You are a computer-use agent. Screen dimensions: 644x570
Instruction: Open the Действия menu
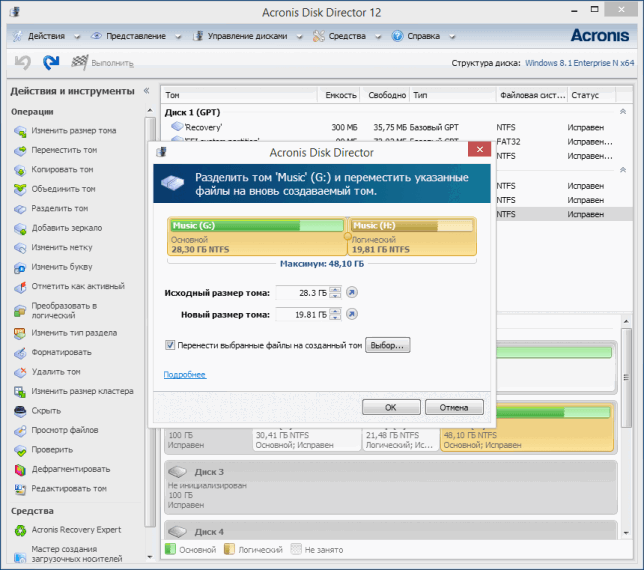click(x=46, y=36)
